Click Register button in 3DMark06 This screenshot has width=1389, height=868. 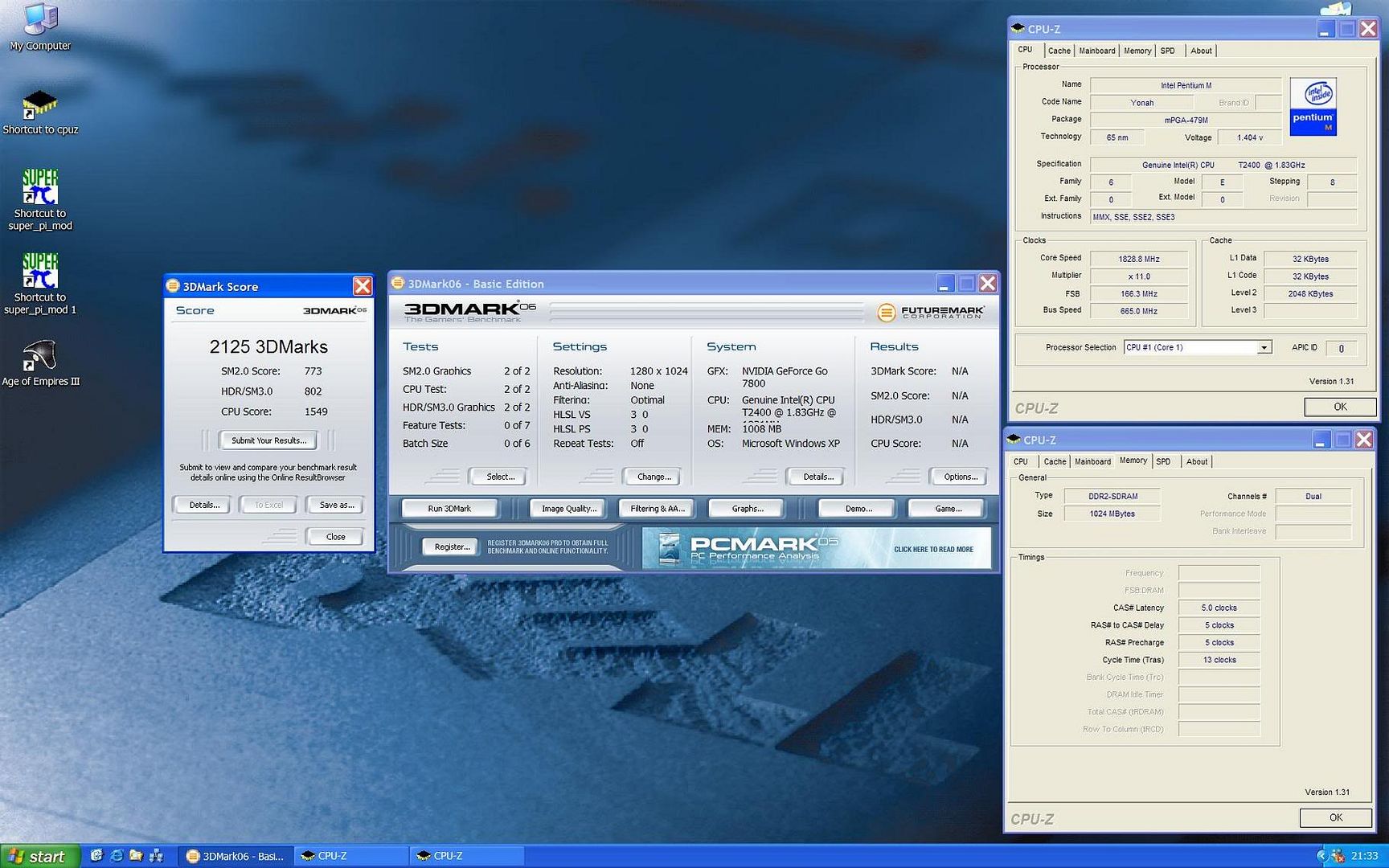point(451,547)
